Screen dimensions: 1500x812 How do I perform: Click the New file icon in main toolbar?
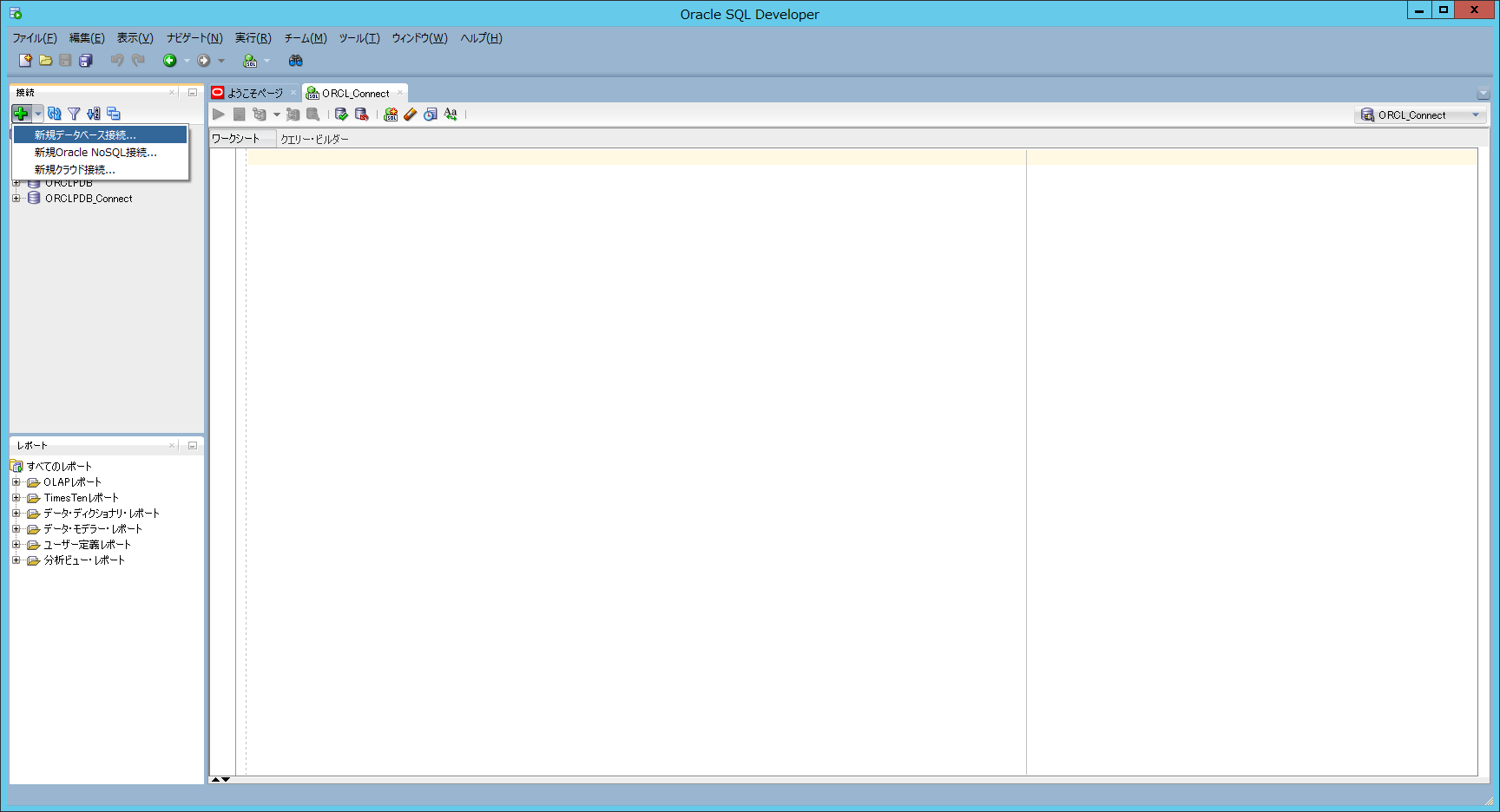[25, 60]
